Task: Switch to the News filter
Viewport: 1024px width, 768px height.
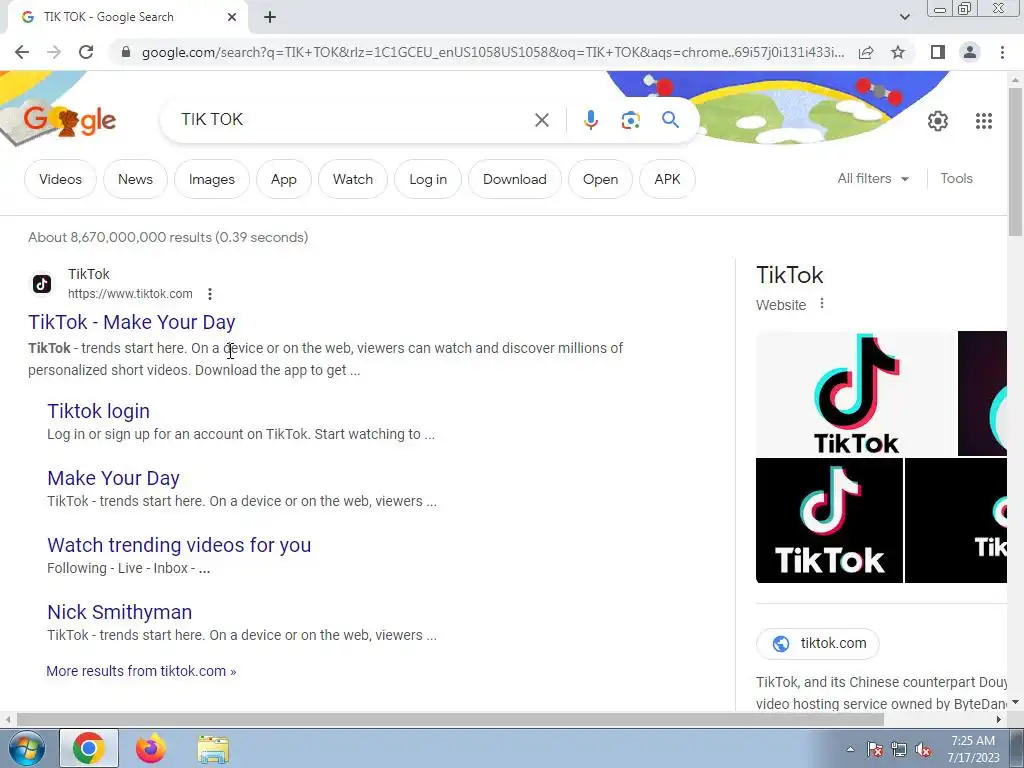Action: click(x=135, y=179)
